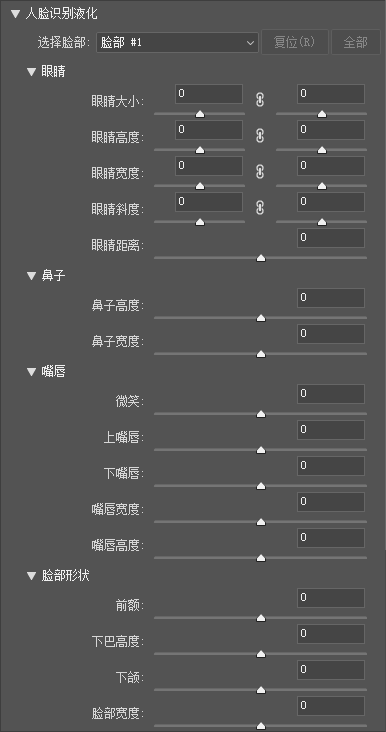This screenshot has width=386, height=732.
Task: Collapse the 鼻子 section
Action: pyautogui.click(x=31, y=276)
